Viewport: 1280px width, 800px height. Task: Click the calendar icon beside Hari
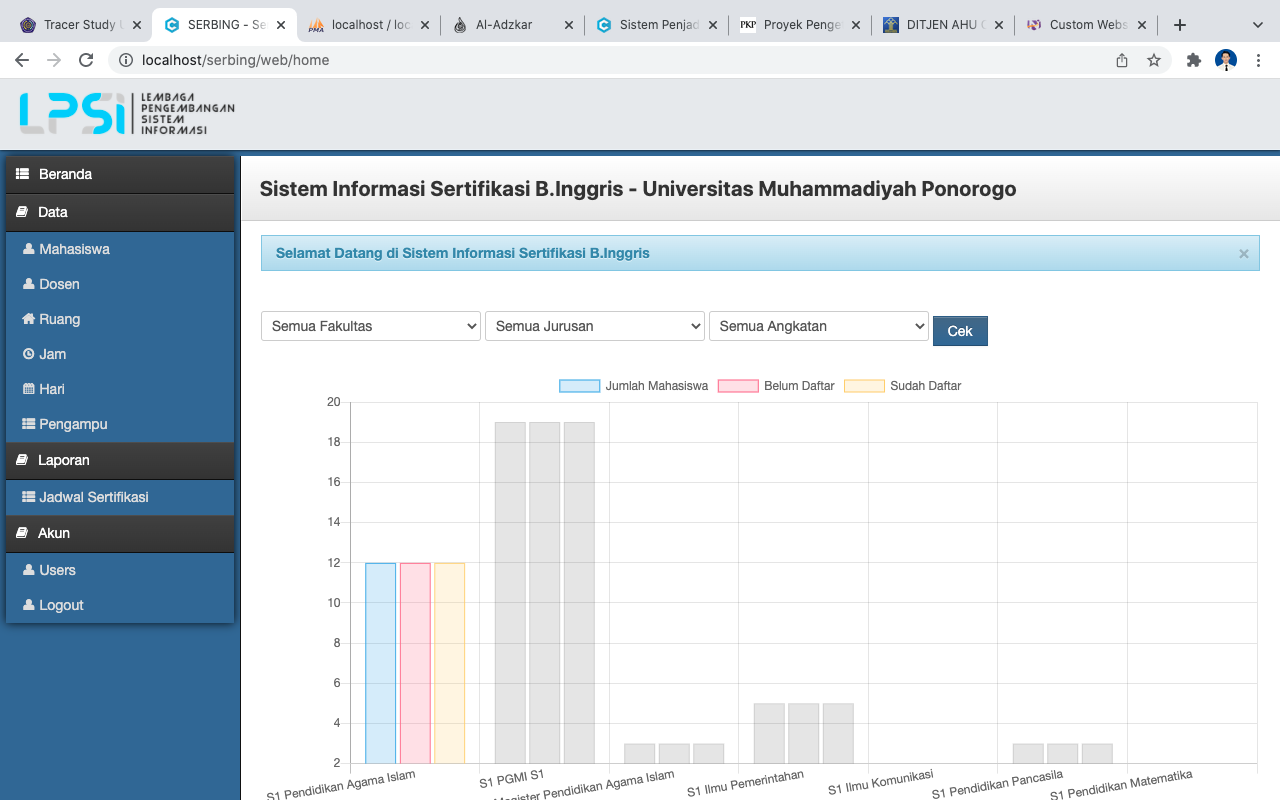pyautogui.click(x=28, y=389)
